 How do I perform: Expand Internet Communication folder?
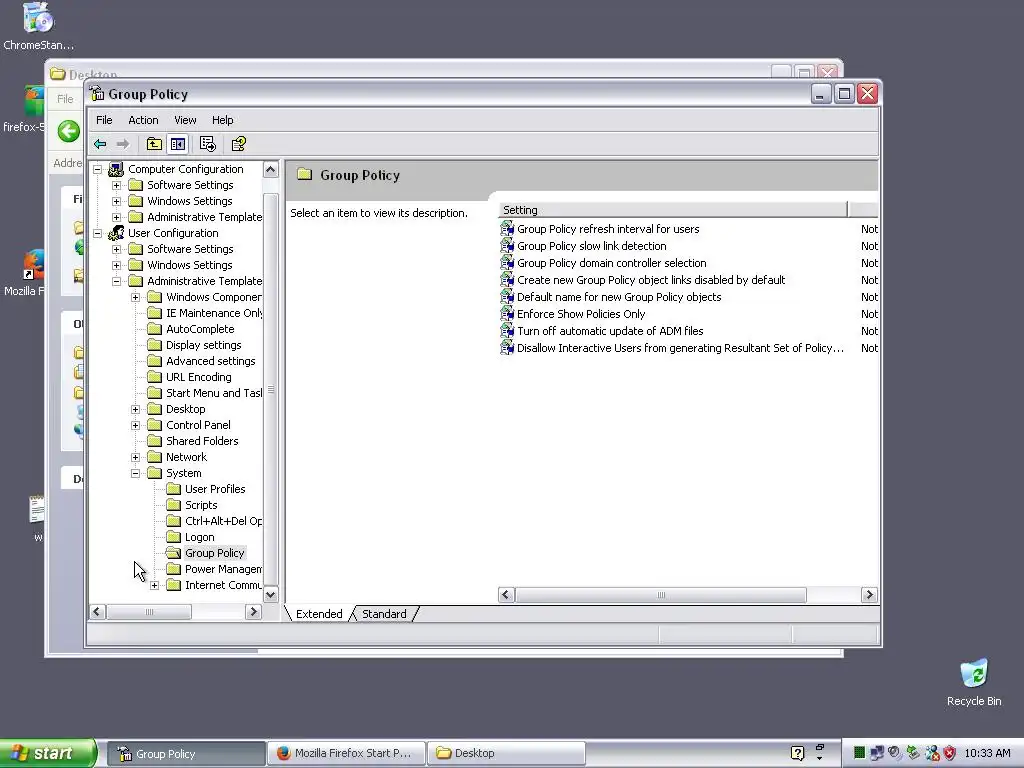coord(154,585)
